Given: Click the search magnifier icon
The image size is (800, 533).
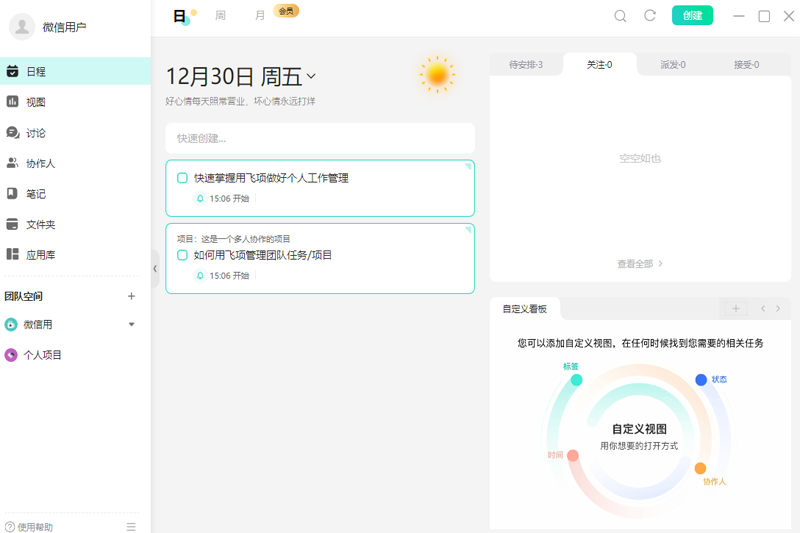Looking at the screenshot, I should pos(620,16).
